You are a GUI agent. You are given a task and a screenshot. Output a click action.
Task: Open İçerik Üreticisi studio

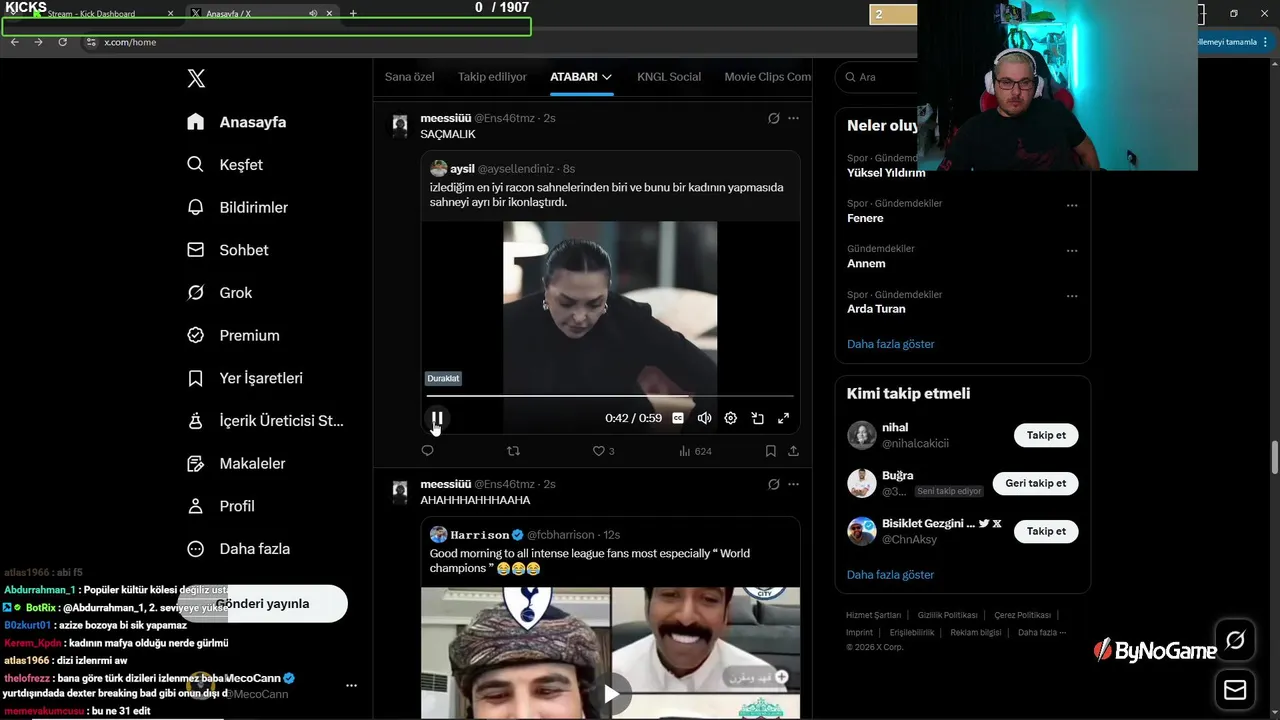point(265,421)
